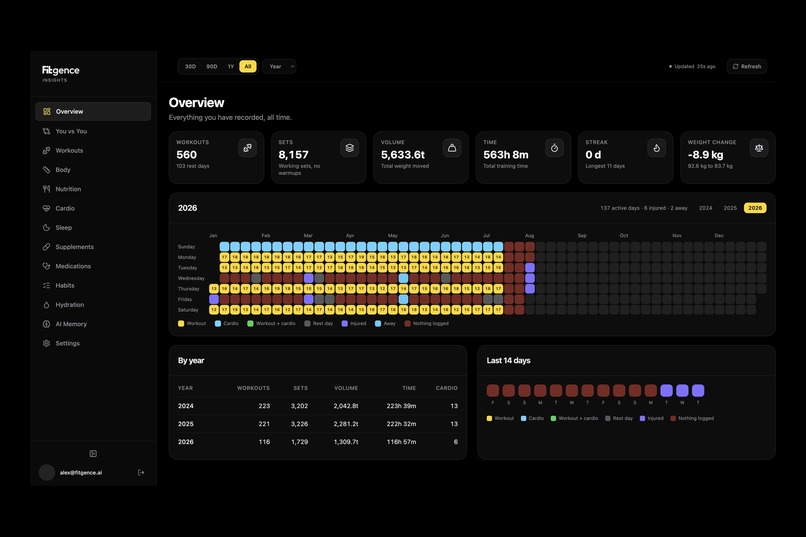Click the Cardio heart icon
806x537 pixels.
(46, 208)
